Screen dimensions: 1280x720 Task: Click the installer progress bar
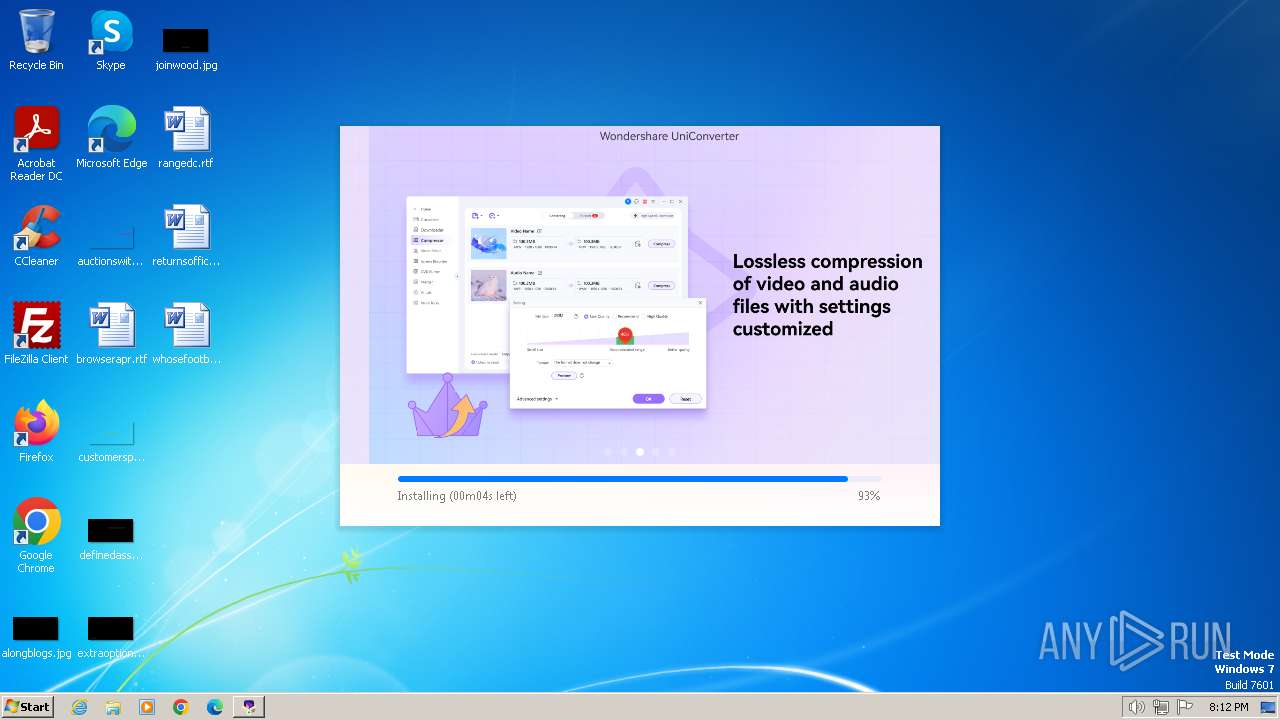coord(639,479)
